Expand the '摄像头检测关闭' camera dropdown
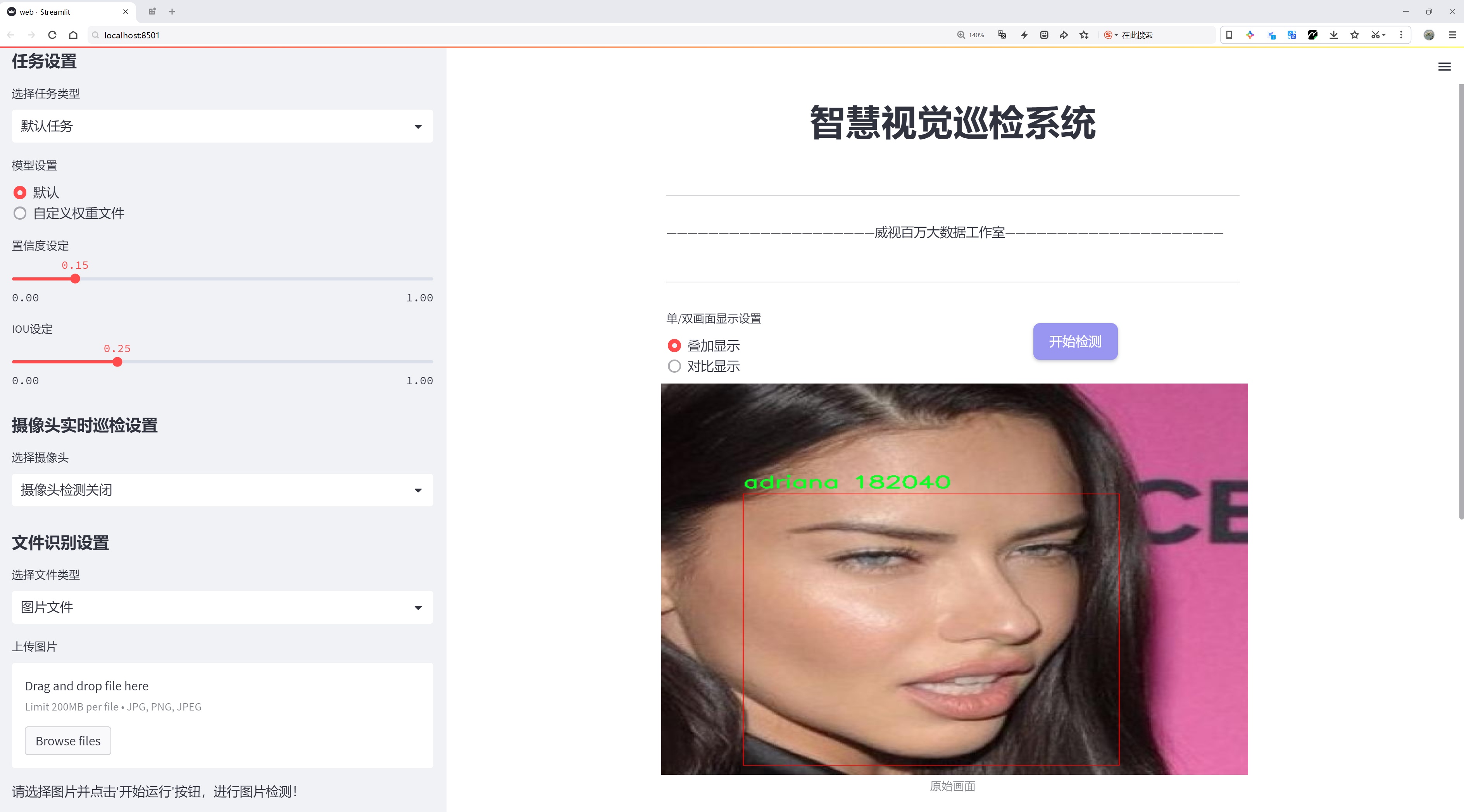Screen dimensions: 1464x812 pos(222,490)
